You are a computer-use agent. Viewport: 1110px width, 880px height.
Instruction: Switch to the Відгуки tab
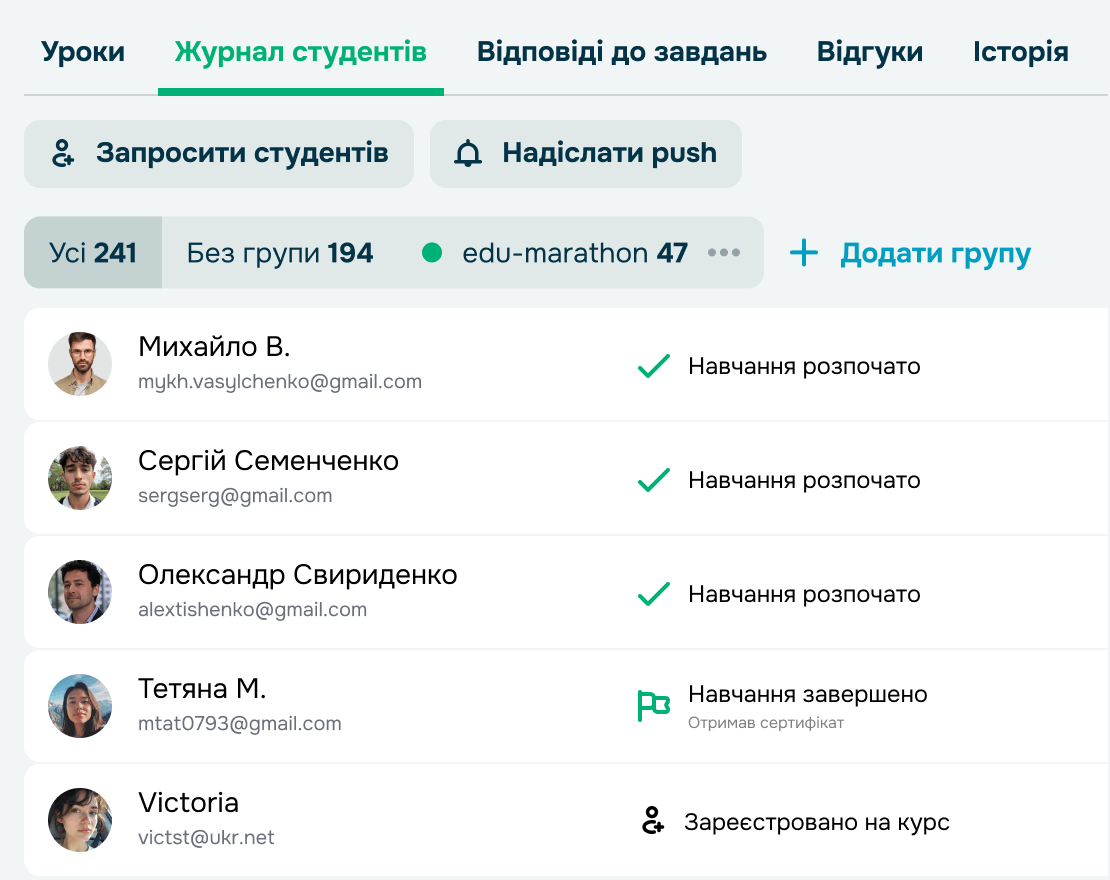[x=869, y=51]
